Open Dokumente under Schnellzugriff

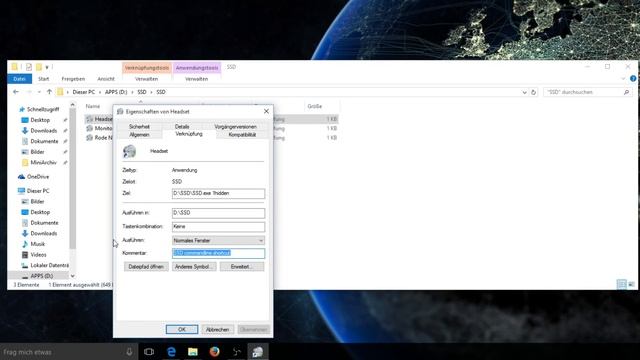pyautogui.click(x=44, y=141)
